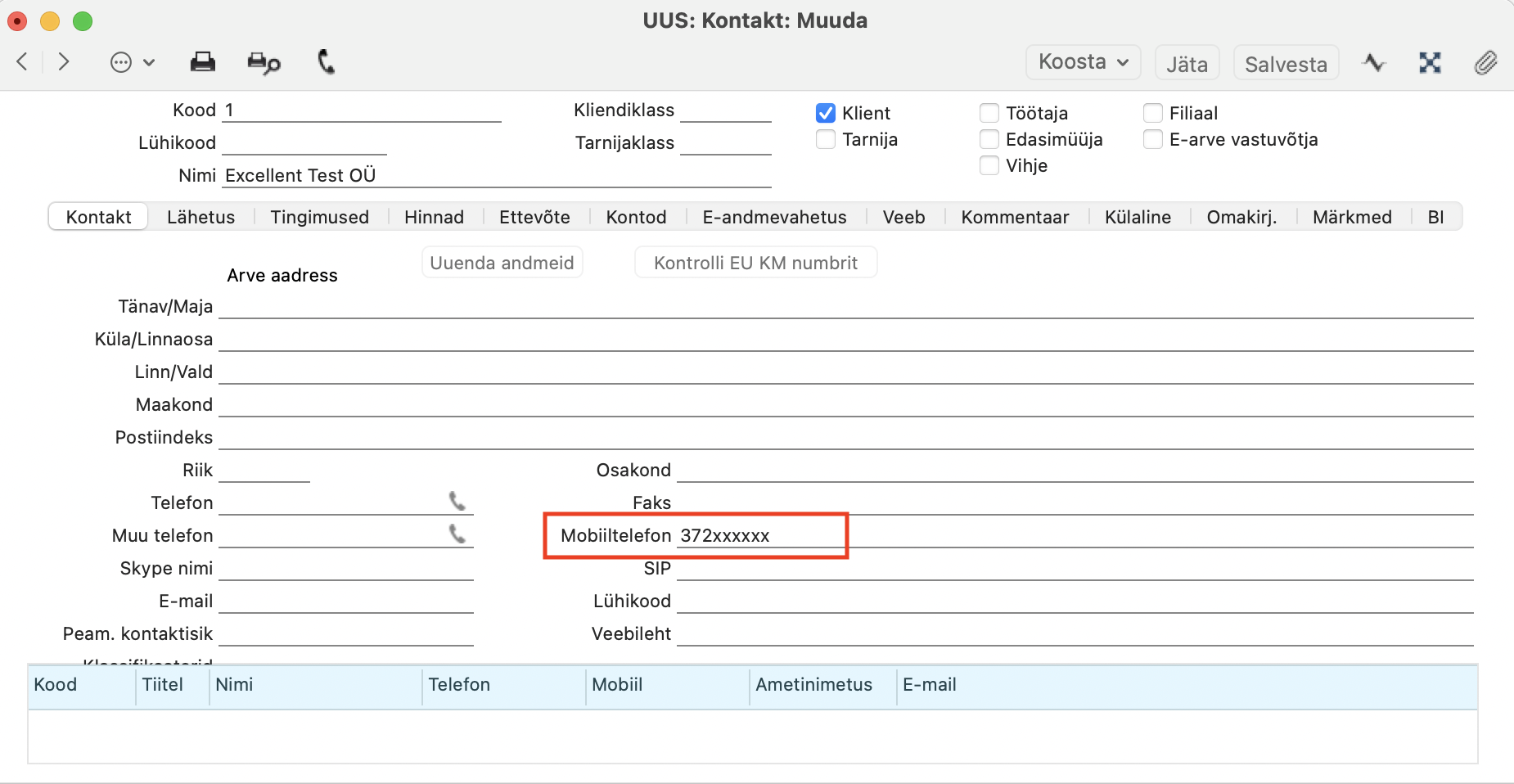Toggle E-arve vastuvõtja checkbox
The width and height of the screenshot is (1514, 784).
(x=1153, y=139)
